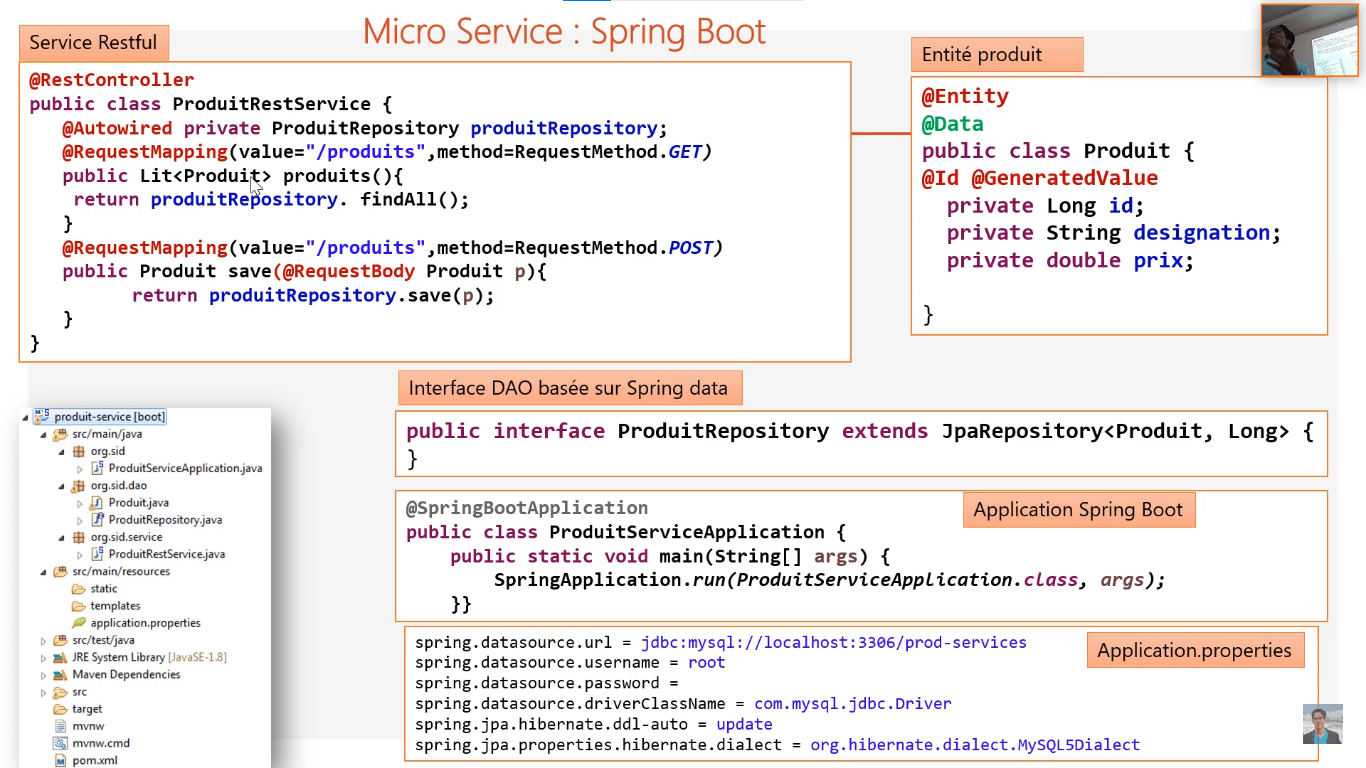Expand the ProduitServiceApplication.java node
The width and height of the screenshot is (1366, 768).
click(80, 468)
